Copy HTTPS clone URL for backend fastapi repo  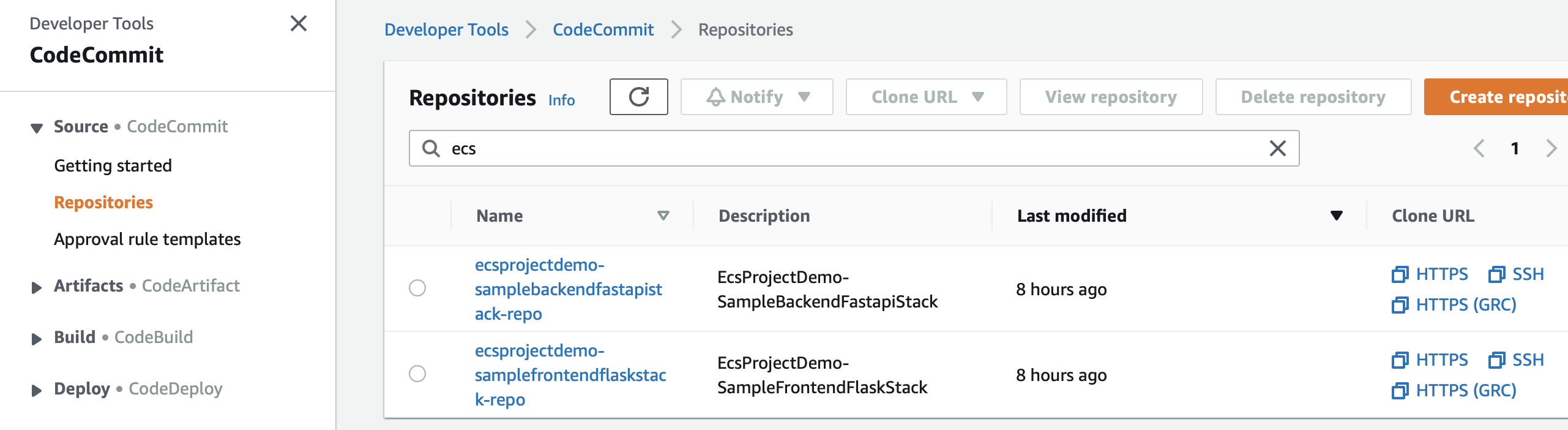coord(1430,274)
